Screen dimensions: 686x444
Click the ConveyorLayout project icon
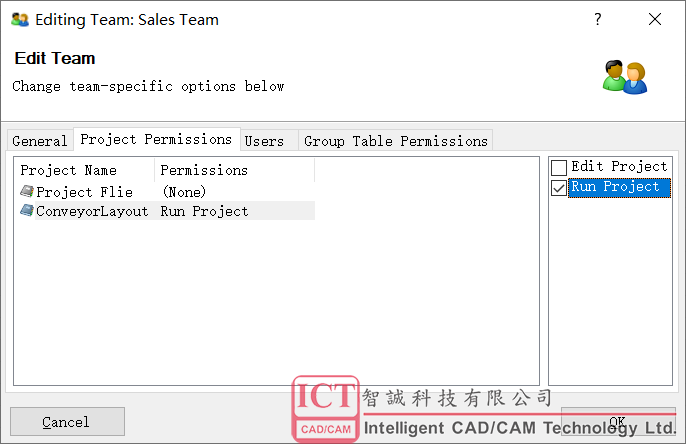click(x=27, y=210)
